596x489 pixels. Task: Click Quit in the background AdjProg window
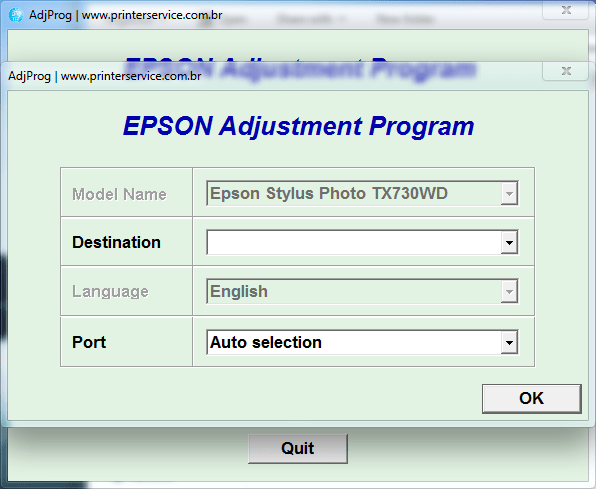298,449
